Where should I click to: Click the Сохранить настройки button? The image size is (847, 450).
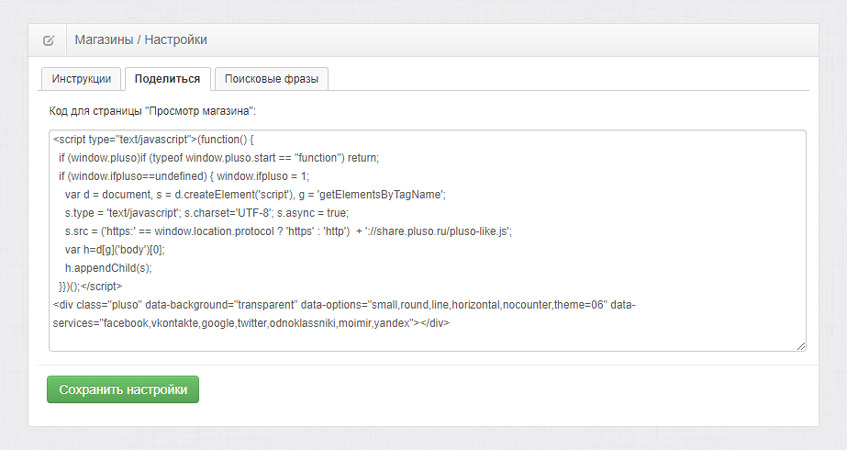click(x=123, y=389)
